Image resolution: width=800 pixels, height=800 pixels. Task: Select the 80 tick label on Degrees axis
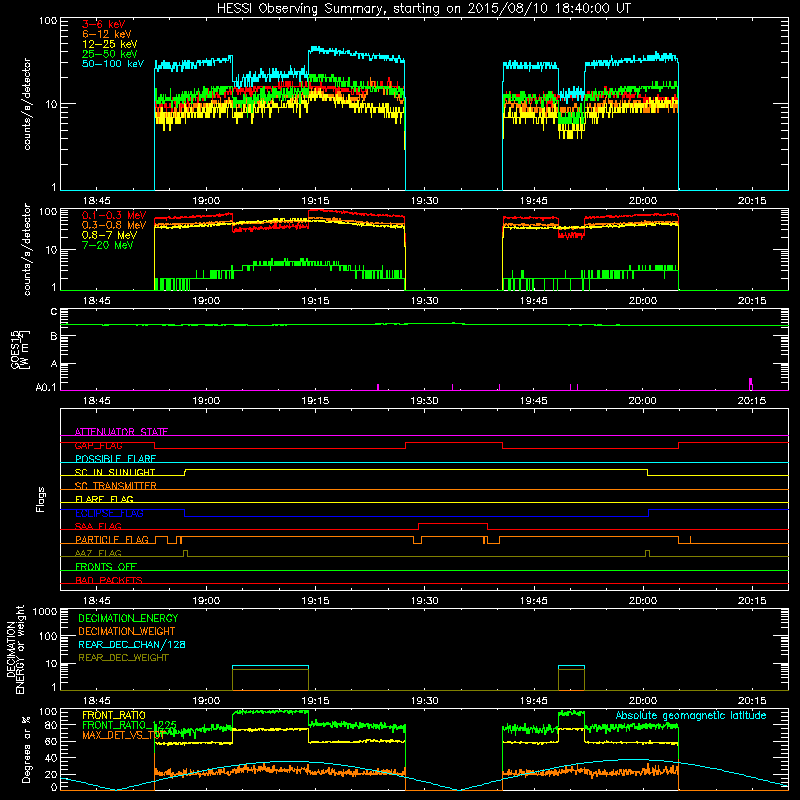coord(51,725)
